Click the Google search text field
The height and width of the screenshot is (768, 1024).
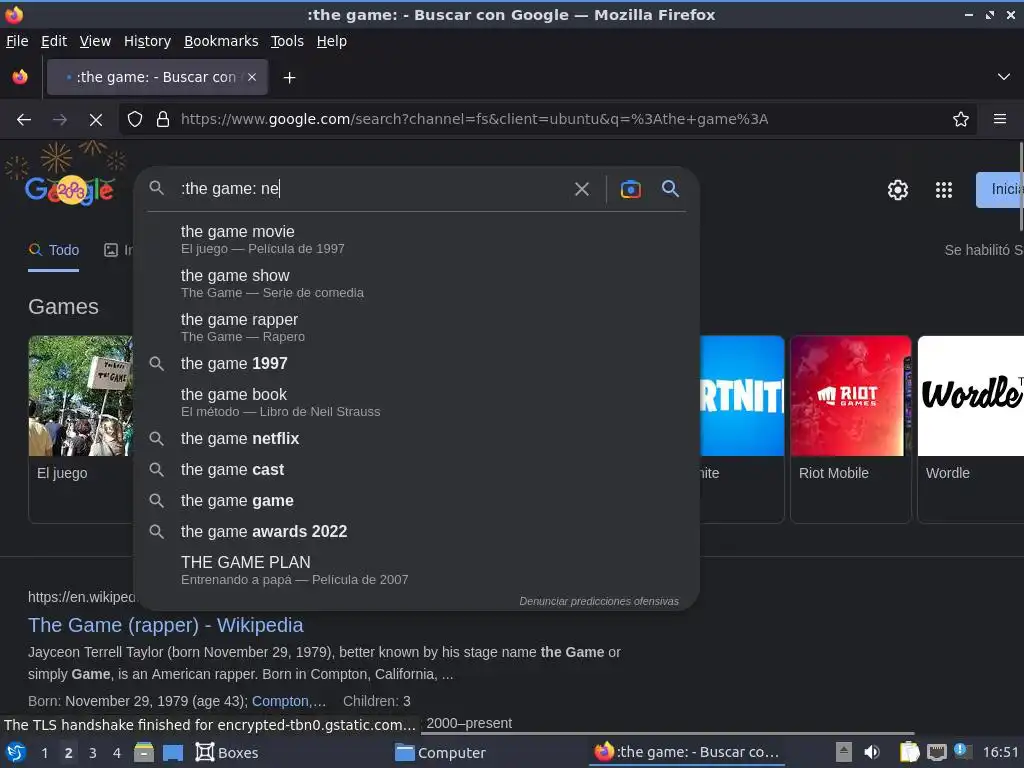click(372, 189)
